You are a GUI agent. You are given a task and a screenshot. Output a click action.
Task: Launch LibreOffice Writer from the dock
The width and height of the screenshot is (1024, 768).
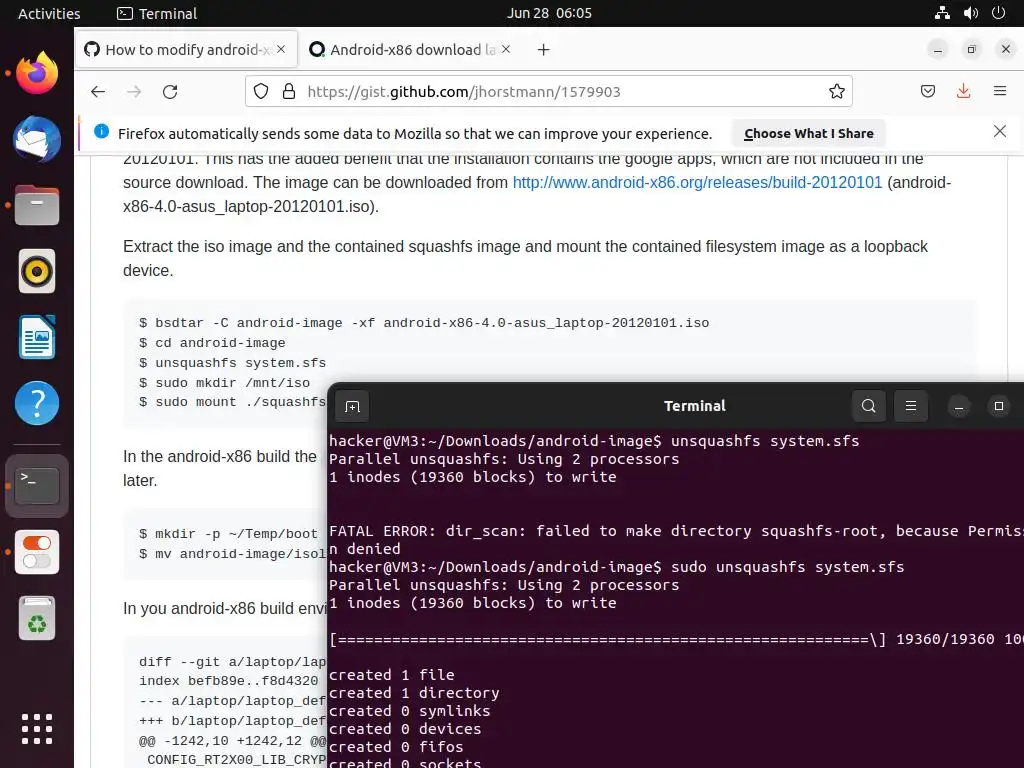[37, 337]
